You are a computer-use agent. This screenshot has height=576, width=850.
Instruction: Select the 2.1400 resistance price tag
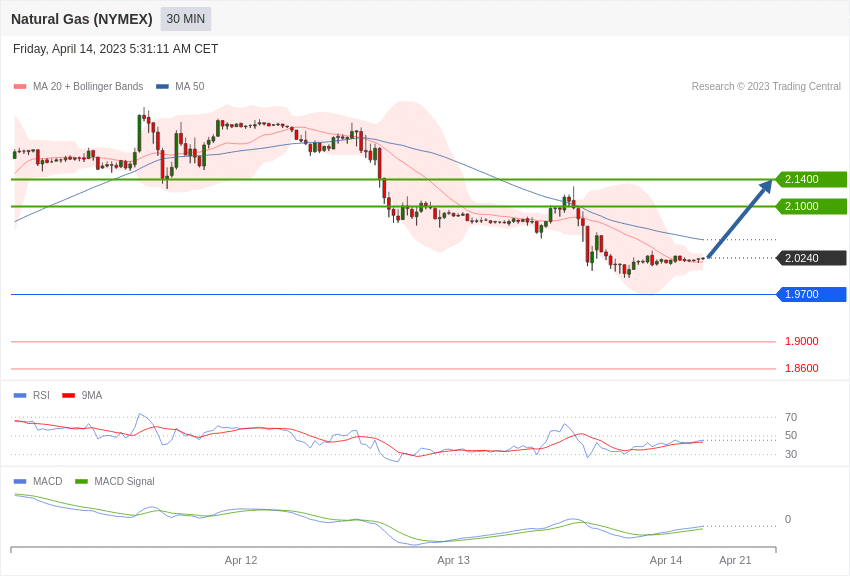[812, 179]
